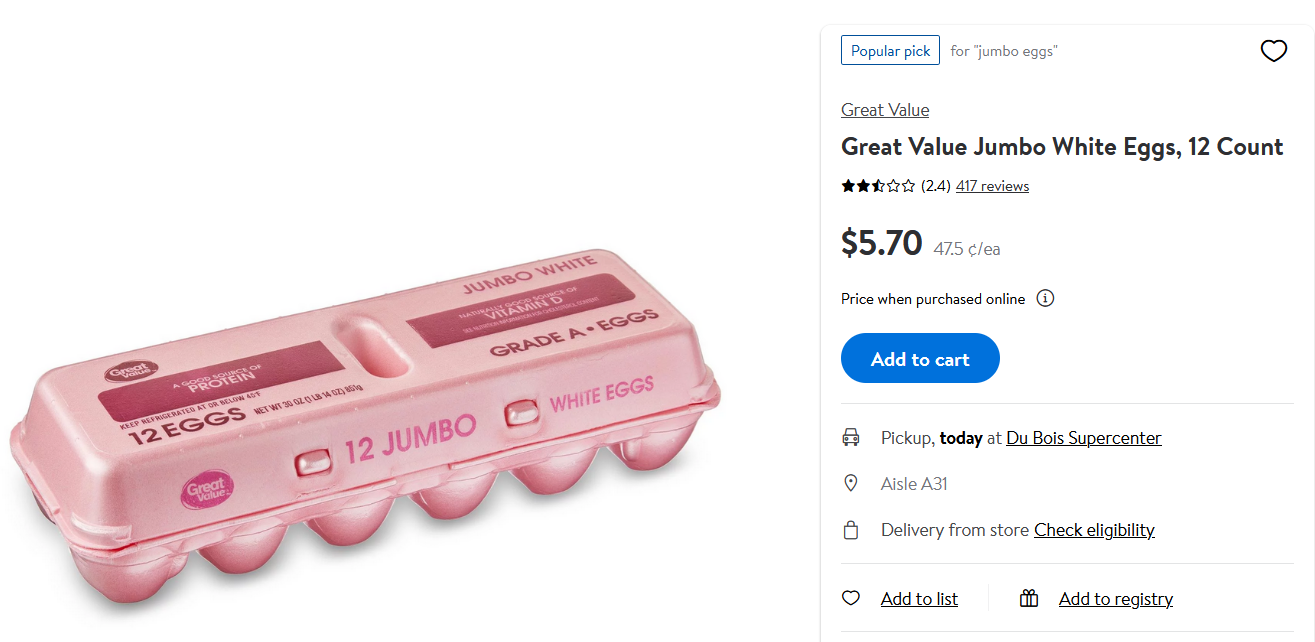Click the gift icon beside Add to registry
The height and width of the screenshot is (642, 1315).
[1029, 598]
